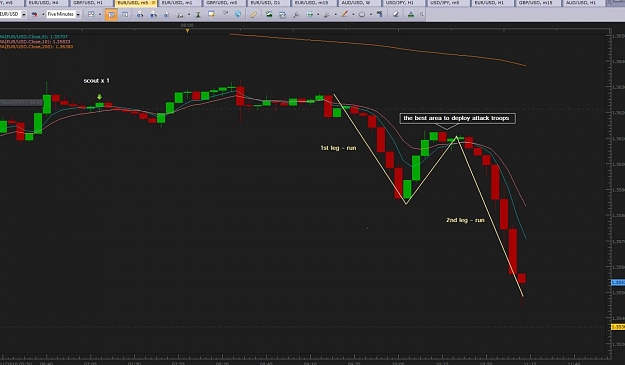This screenshot has height=365, width=625.
Task: Expand arrow next to horizontal double-arrow icon
Action: click(x=318, y=14)
